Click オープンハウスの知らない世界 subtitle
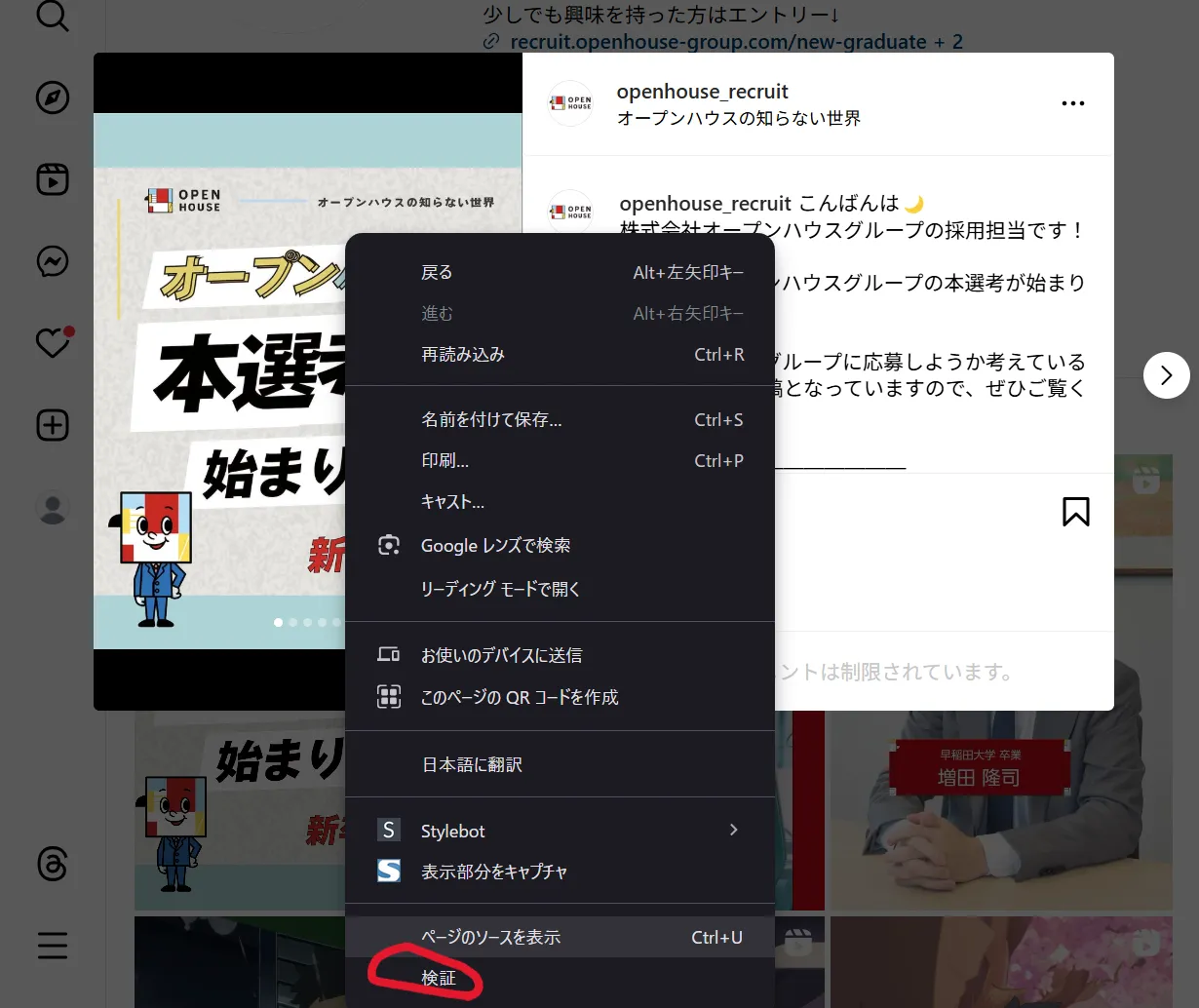The height and width of the screenshot is (1008, 1199). click(x=739, y=118)
